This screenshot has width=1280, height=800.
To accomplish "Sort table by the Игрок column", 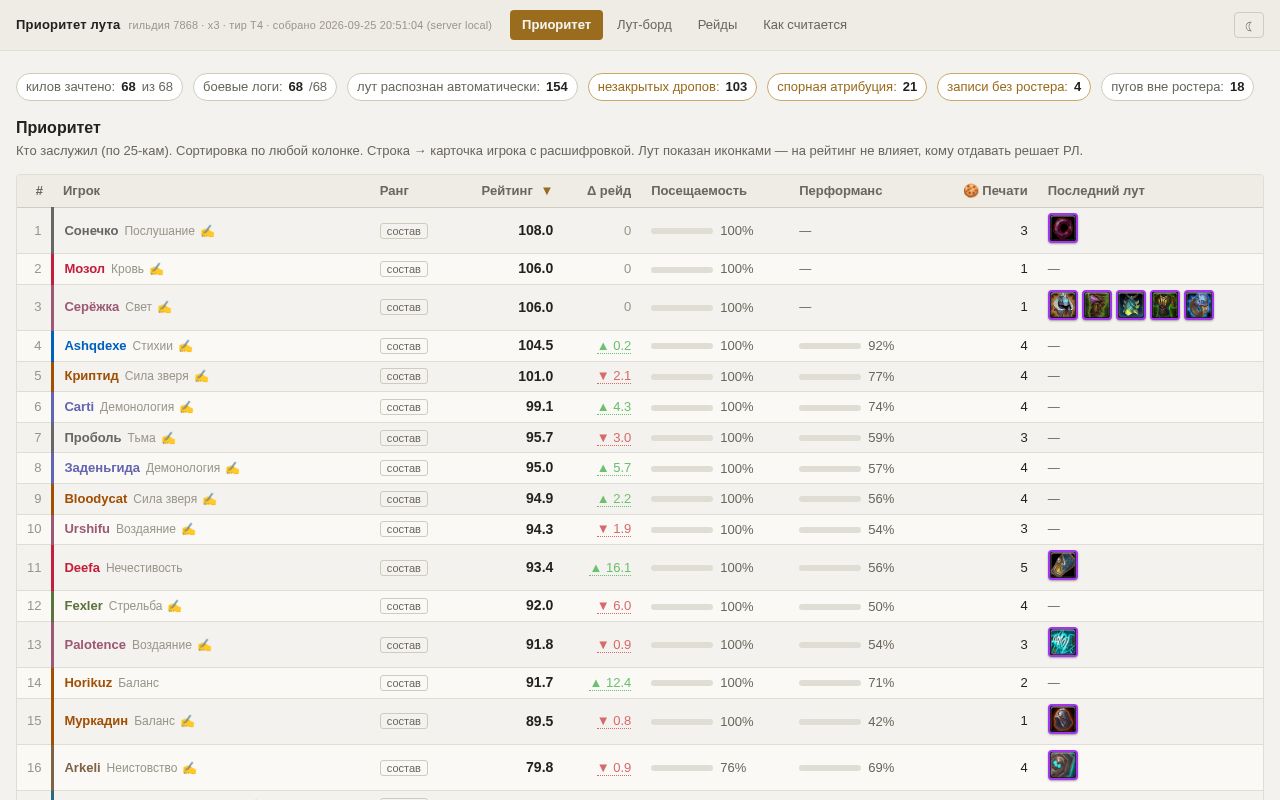I will pos(81,191).
